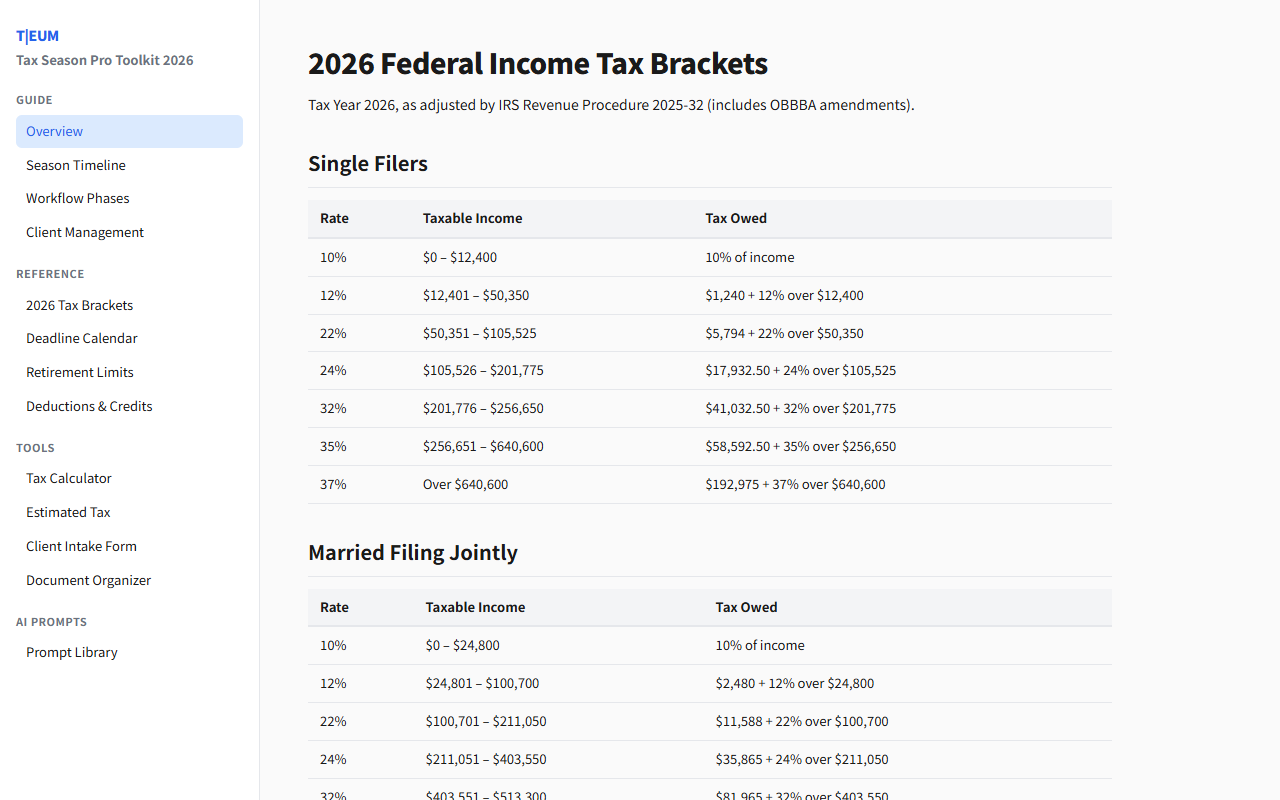
Task: Click the TEUM logo
Action: click(x=37, y=36)
